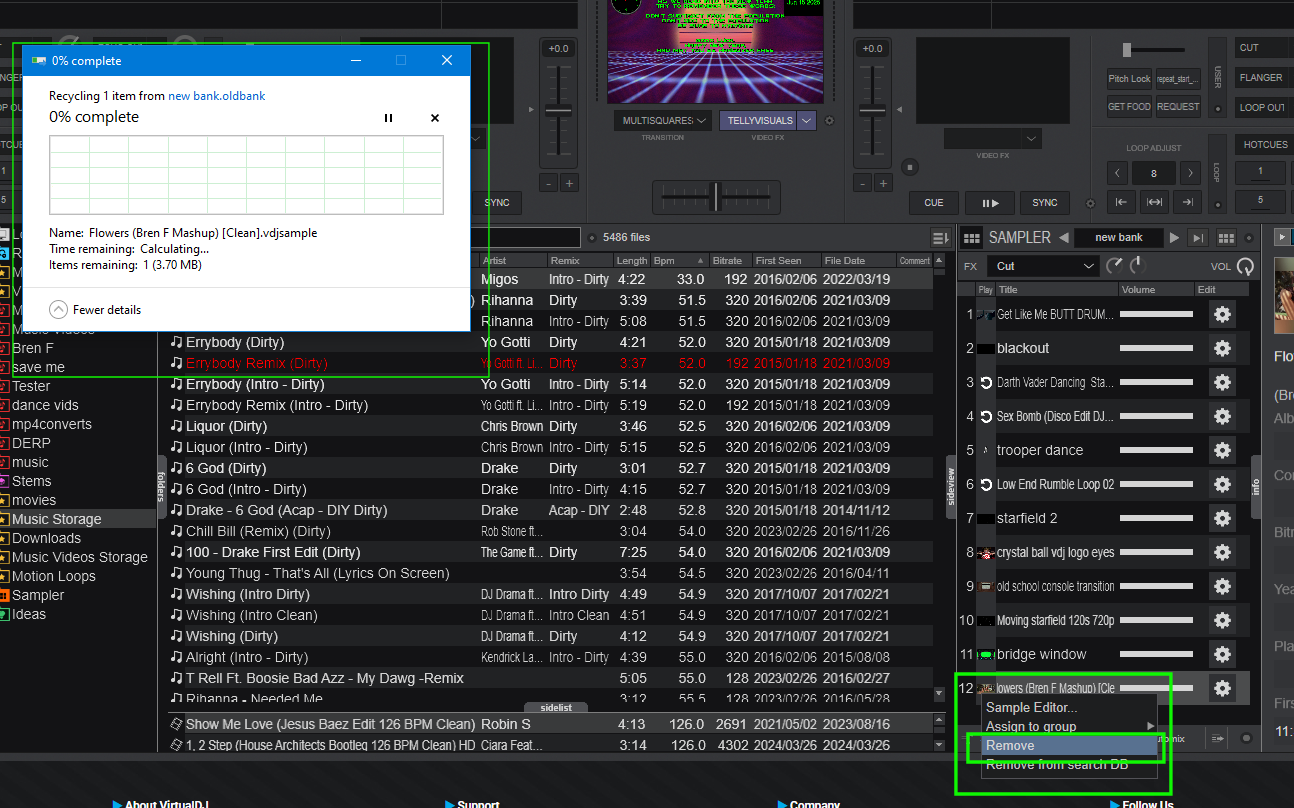Collapse dialog with Fewer details chevron
The image size is (1294, 808).
click(59, 310)
